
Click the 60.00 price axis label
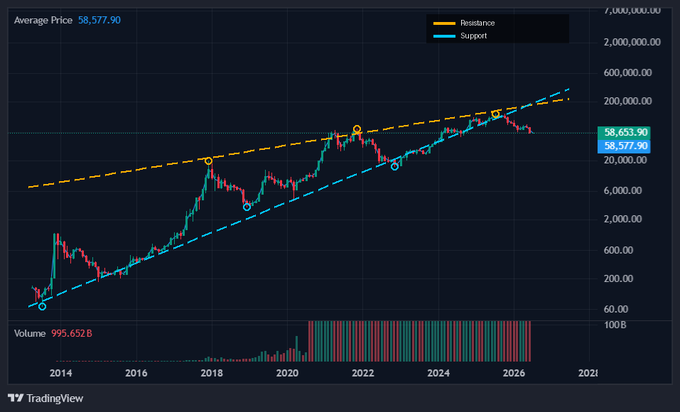coord(616,309)
